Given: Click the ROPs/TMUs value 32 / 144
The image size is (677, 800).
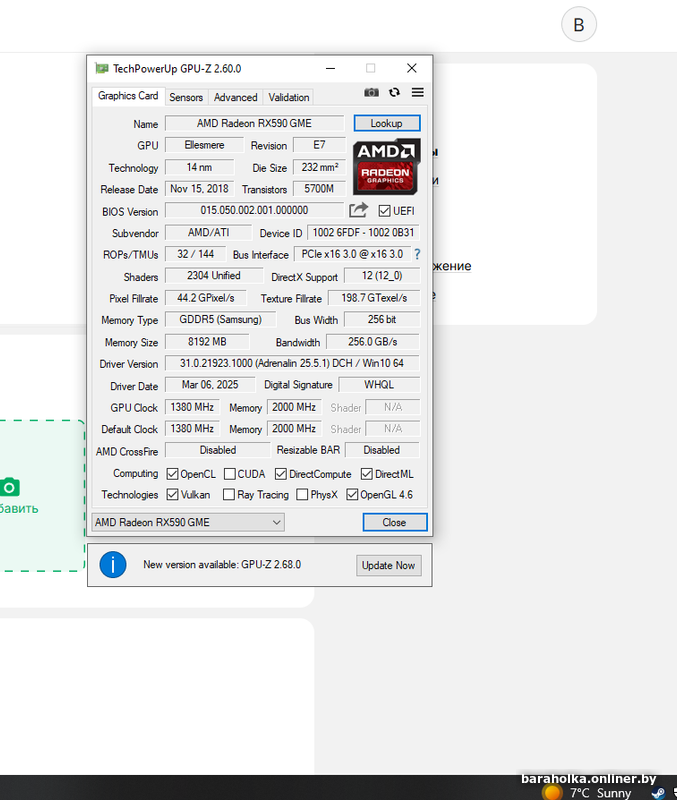Looking at the screenshot, I should 195,254.
